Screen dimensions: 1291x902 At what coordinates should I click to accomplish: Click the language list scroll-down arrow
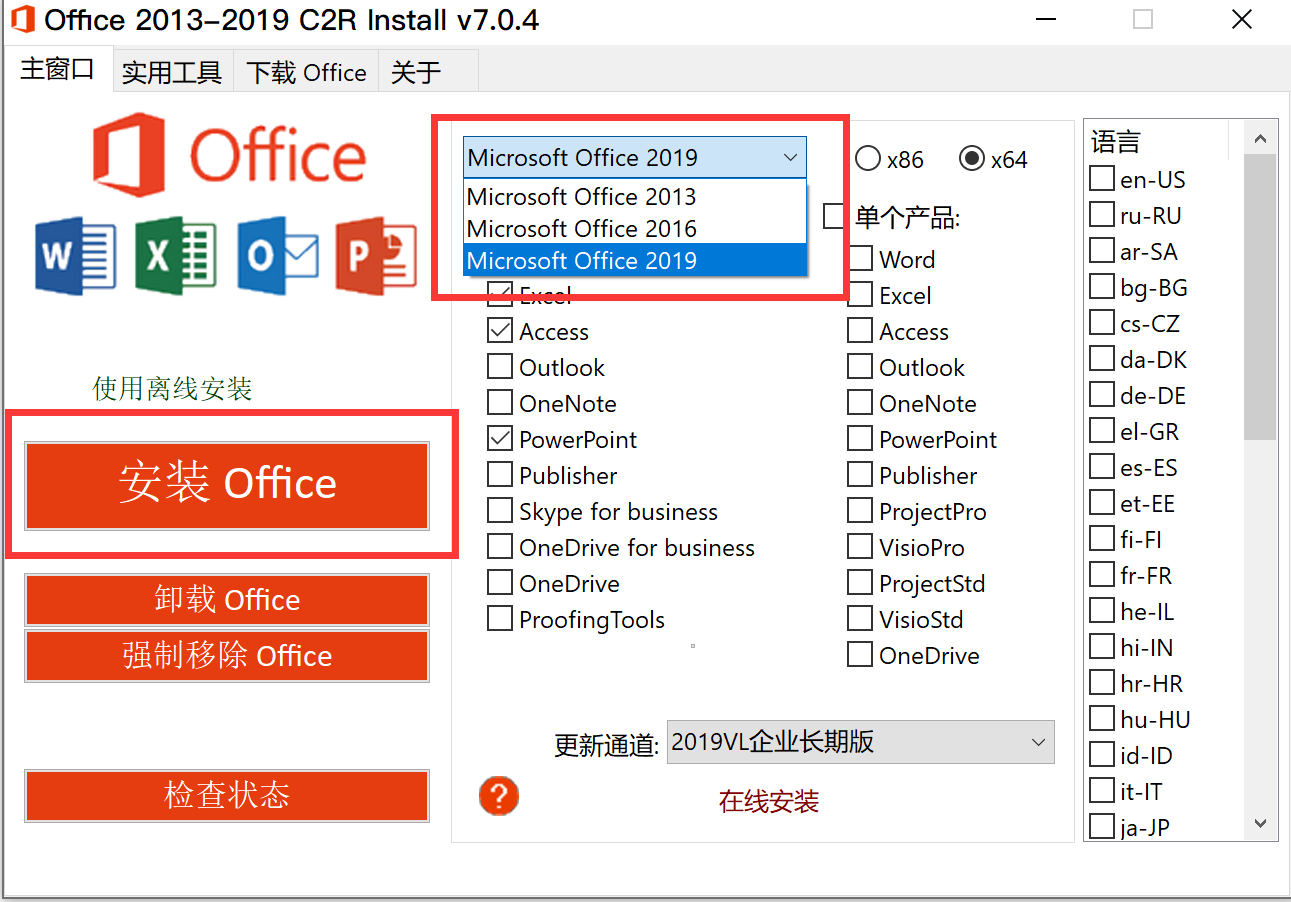coord(1260,824)
